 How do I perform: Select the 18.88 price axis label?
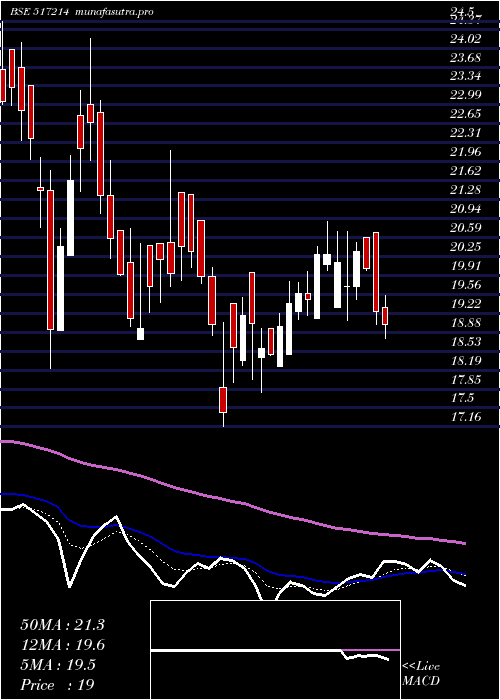coord(466,323)
